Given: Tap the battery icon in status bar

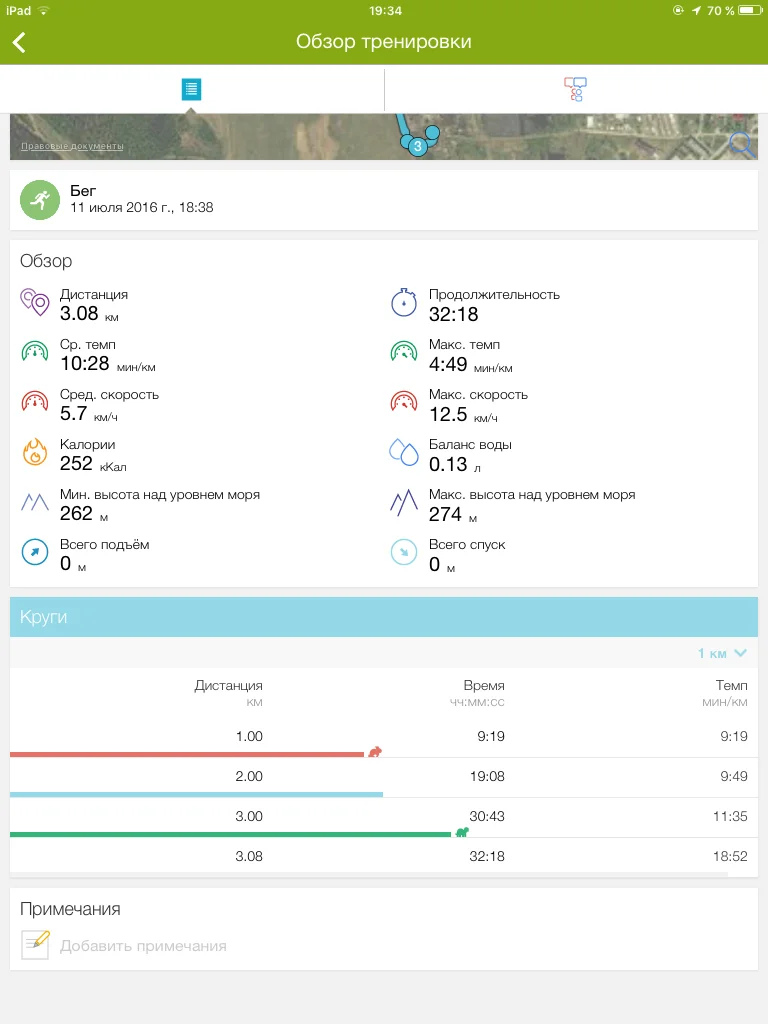Looking at the screenshot, I should tap(750, 10).
